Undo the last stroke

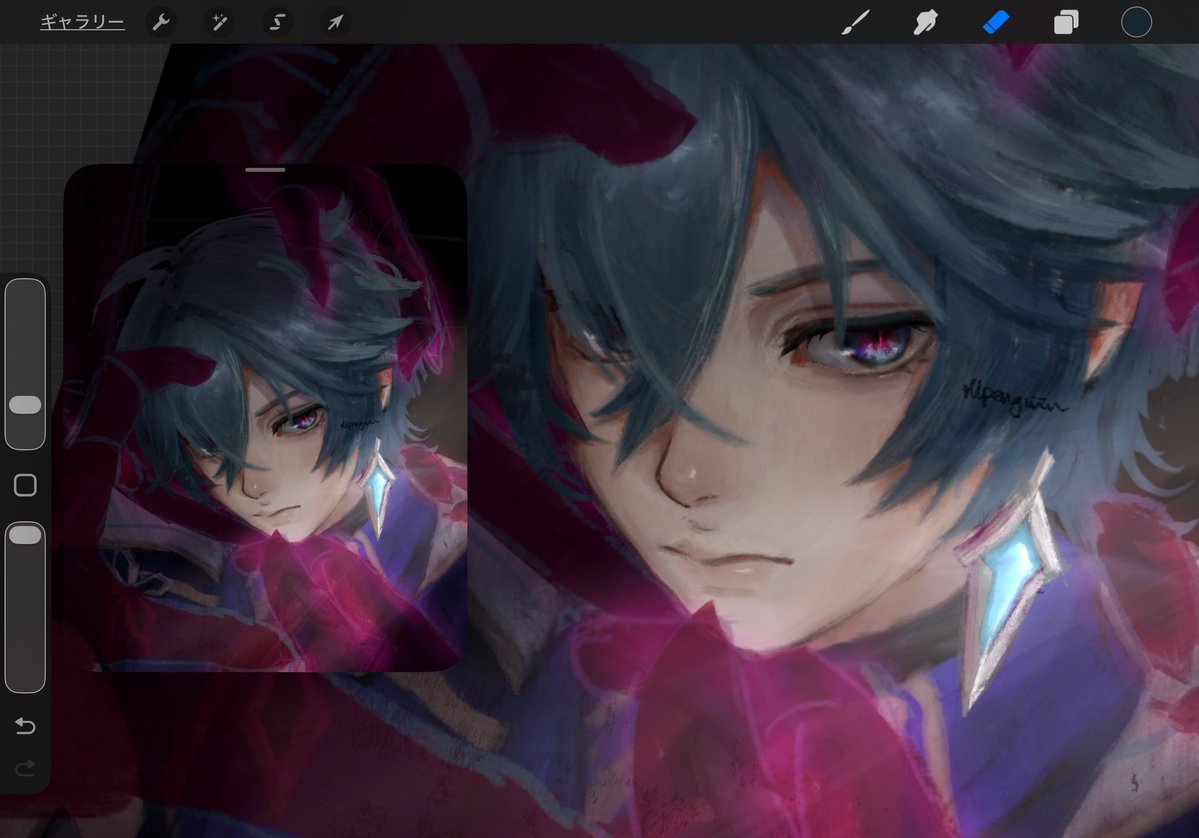(x=25, y=726)
